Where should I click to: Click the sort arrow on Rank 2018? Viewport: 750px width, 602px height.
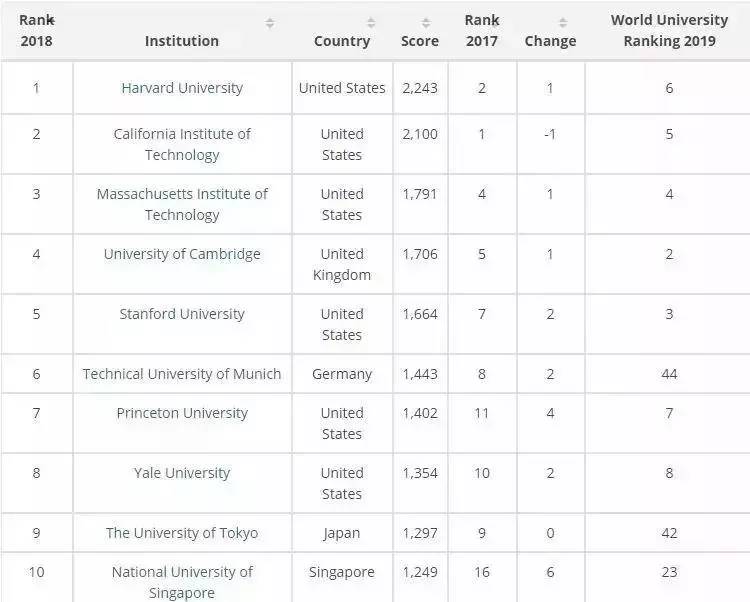click(51, 20)
